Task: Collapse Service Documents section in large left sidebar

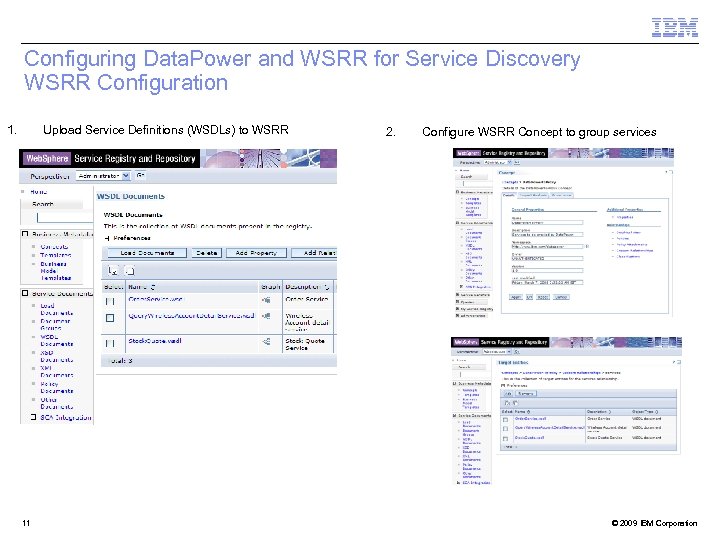Action: 25,293
